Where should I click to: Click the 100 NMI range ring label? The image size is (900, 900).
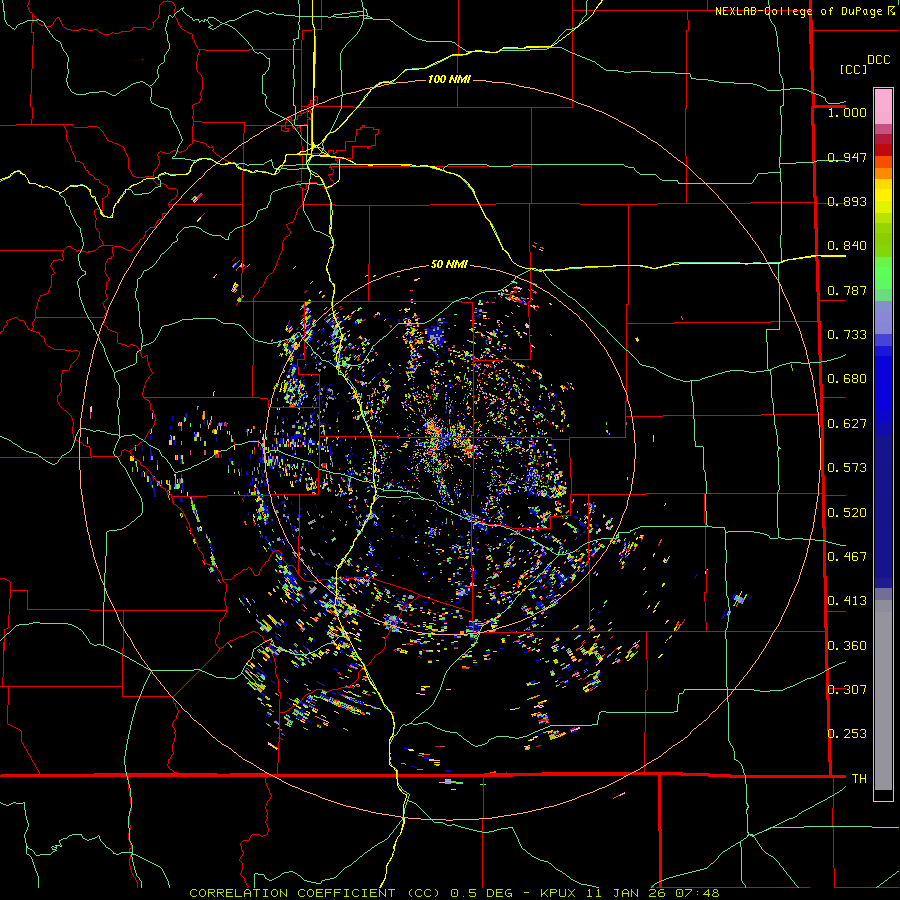[x=449, y=79]
